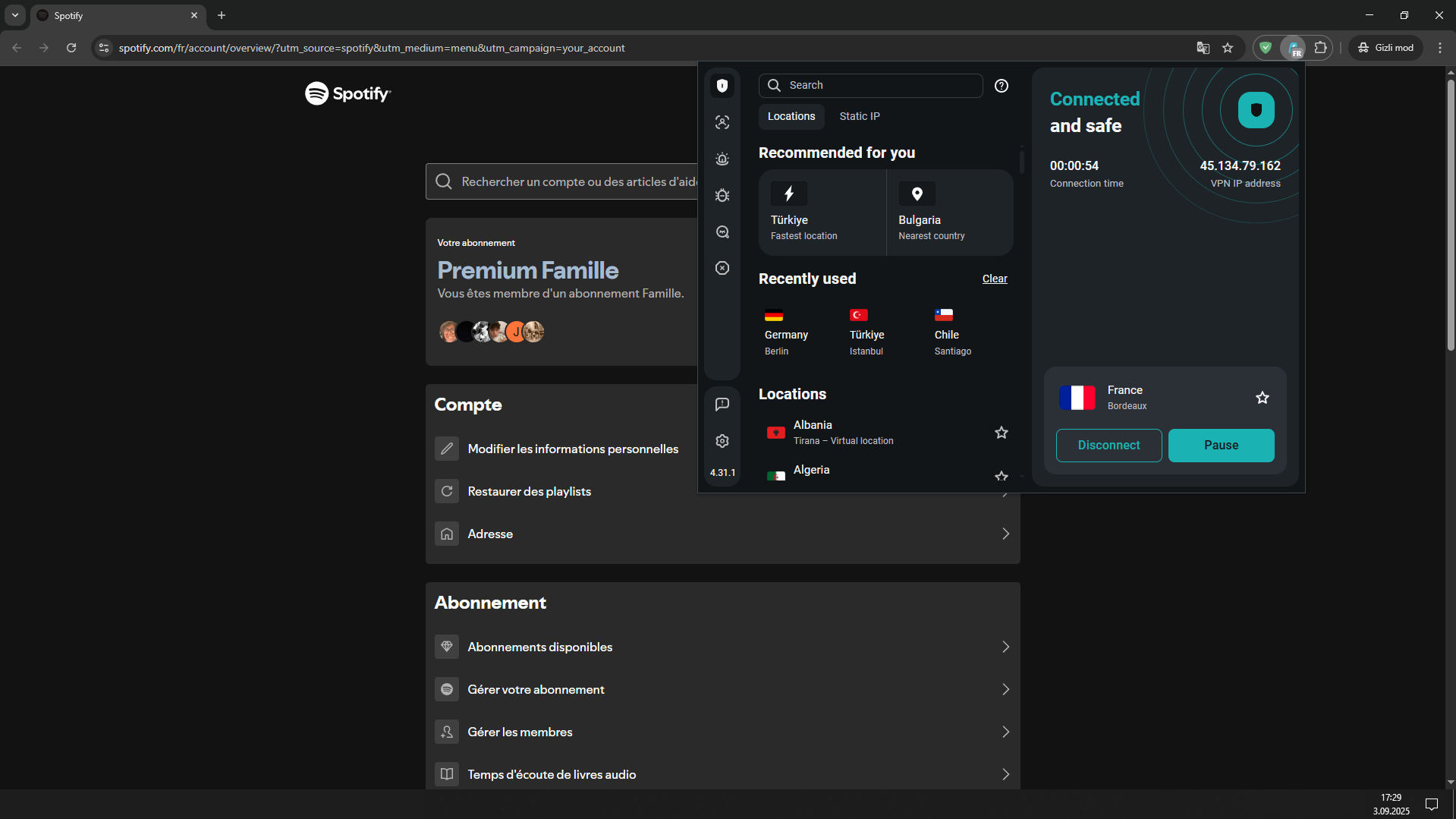Open the Alert siren icon in VPN sidebar
The image size is (1456, 819).
tap(722, 159)
